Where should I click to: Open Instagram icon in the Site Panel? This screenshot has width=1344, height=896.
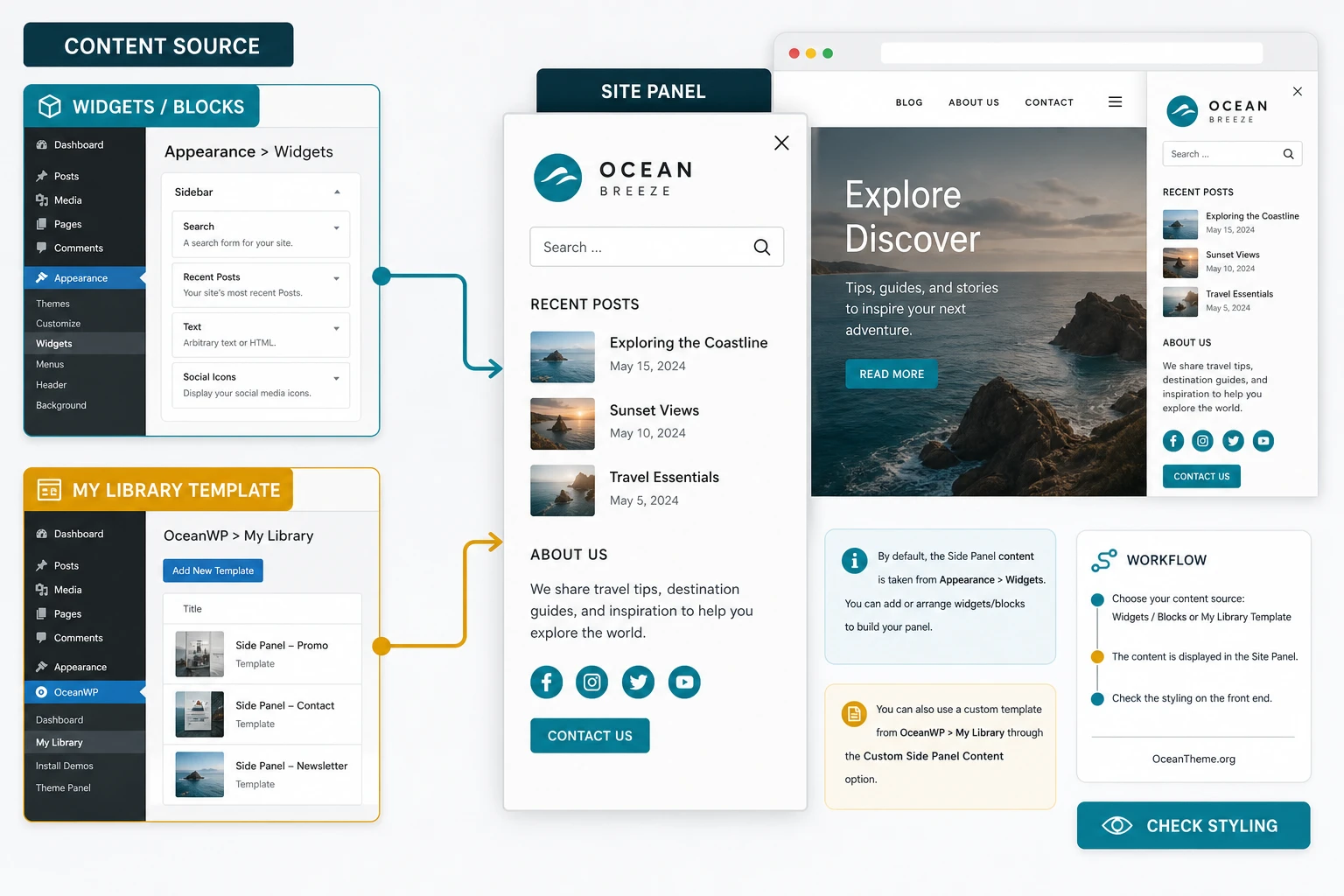pos(591,682)
